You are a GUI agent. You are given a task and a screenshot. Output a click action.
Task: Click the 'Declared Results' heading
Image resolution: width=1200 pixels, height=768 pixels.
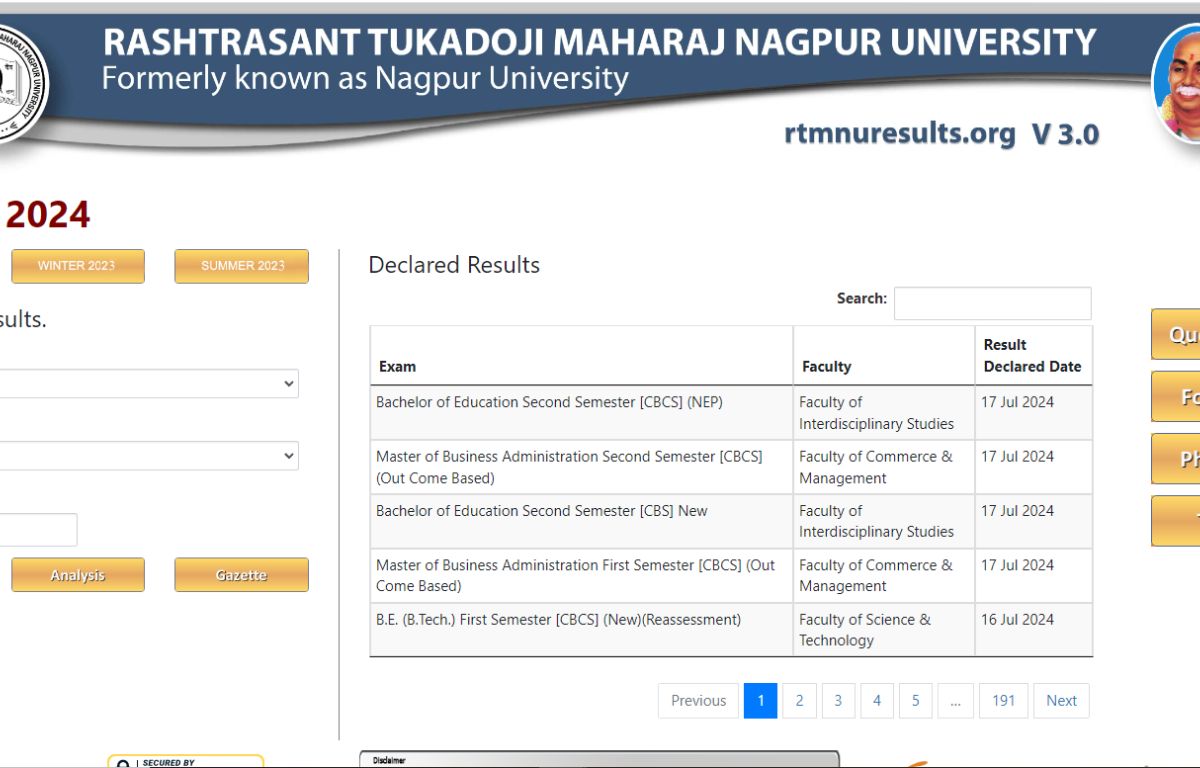click(x=454, y=265)
